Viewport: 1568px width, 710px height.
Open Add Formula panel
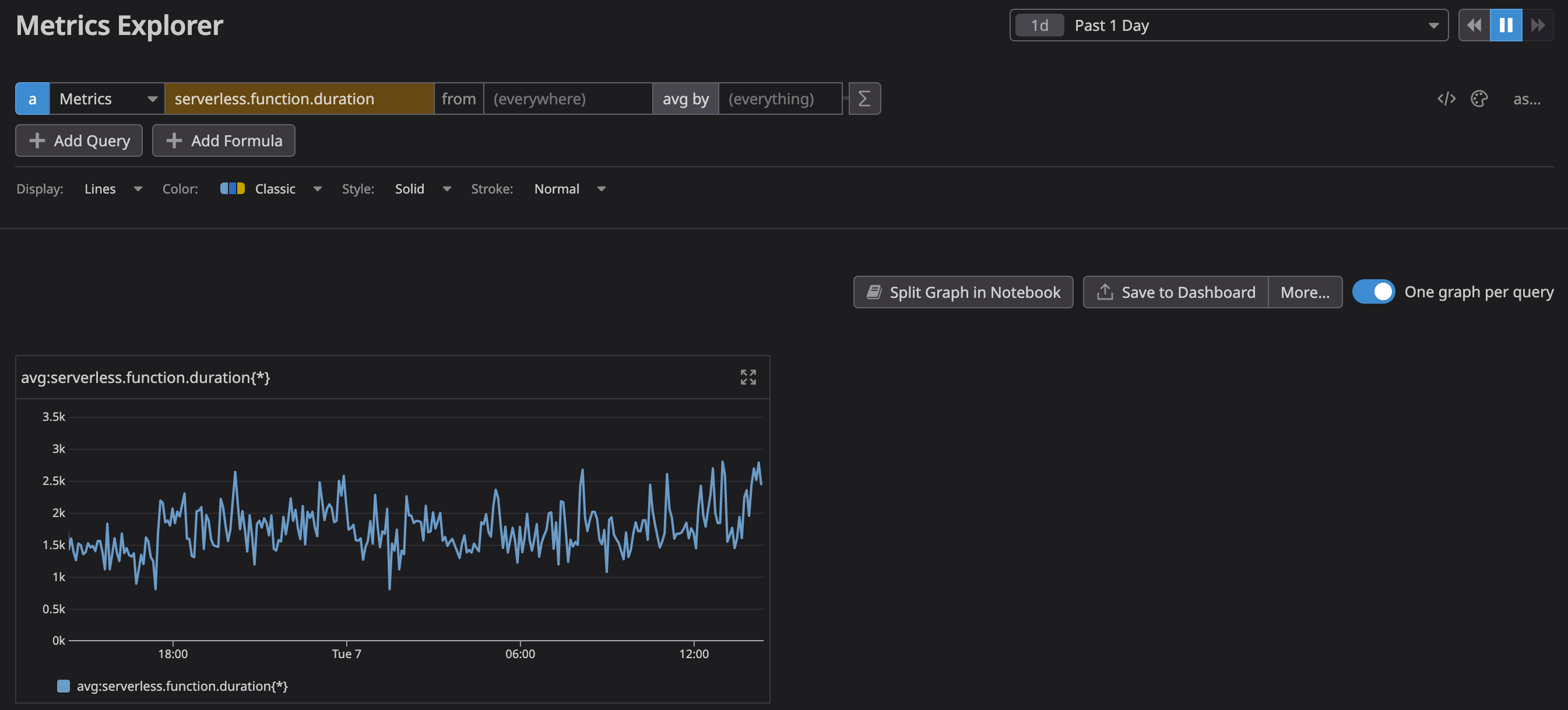pyautogui.click(x=223, y=140)
